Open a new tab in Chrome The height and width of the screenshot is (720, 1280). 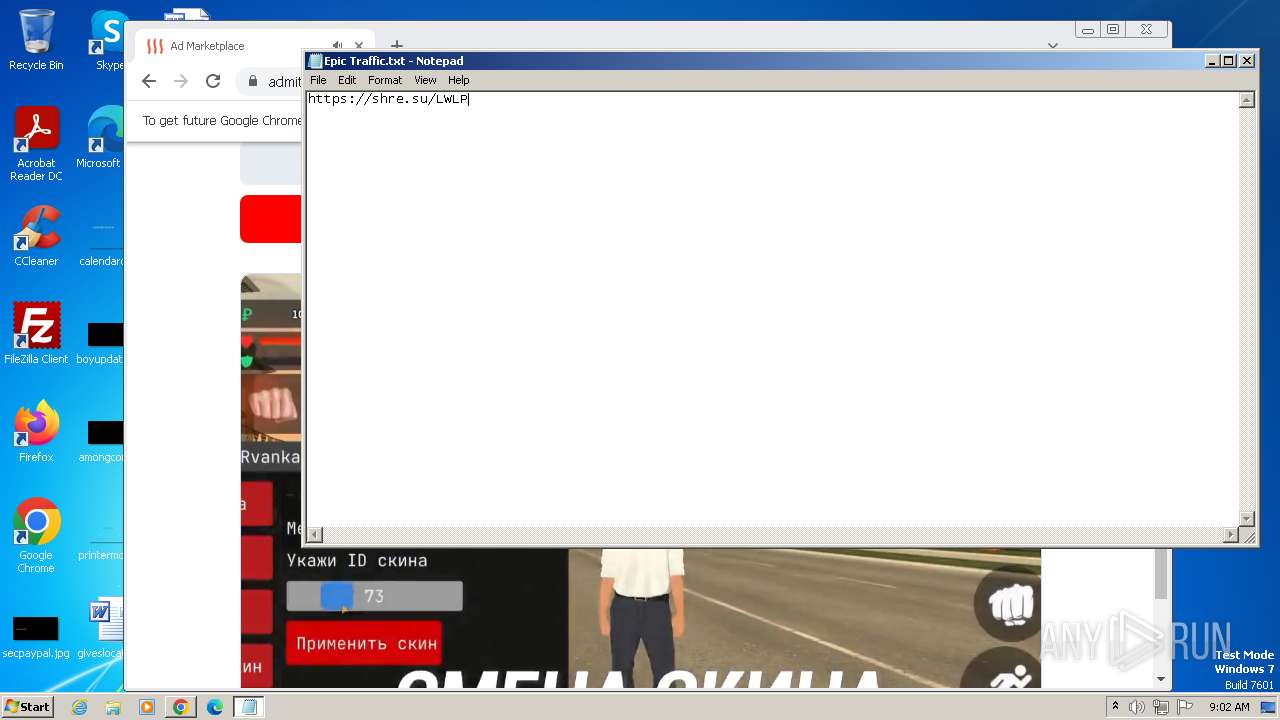click(x=396, y=46)
